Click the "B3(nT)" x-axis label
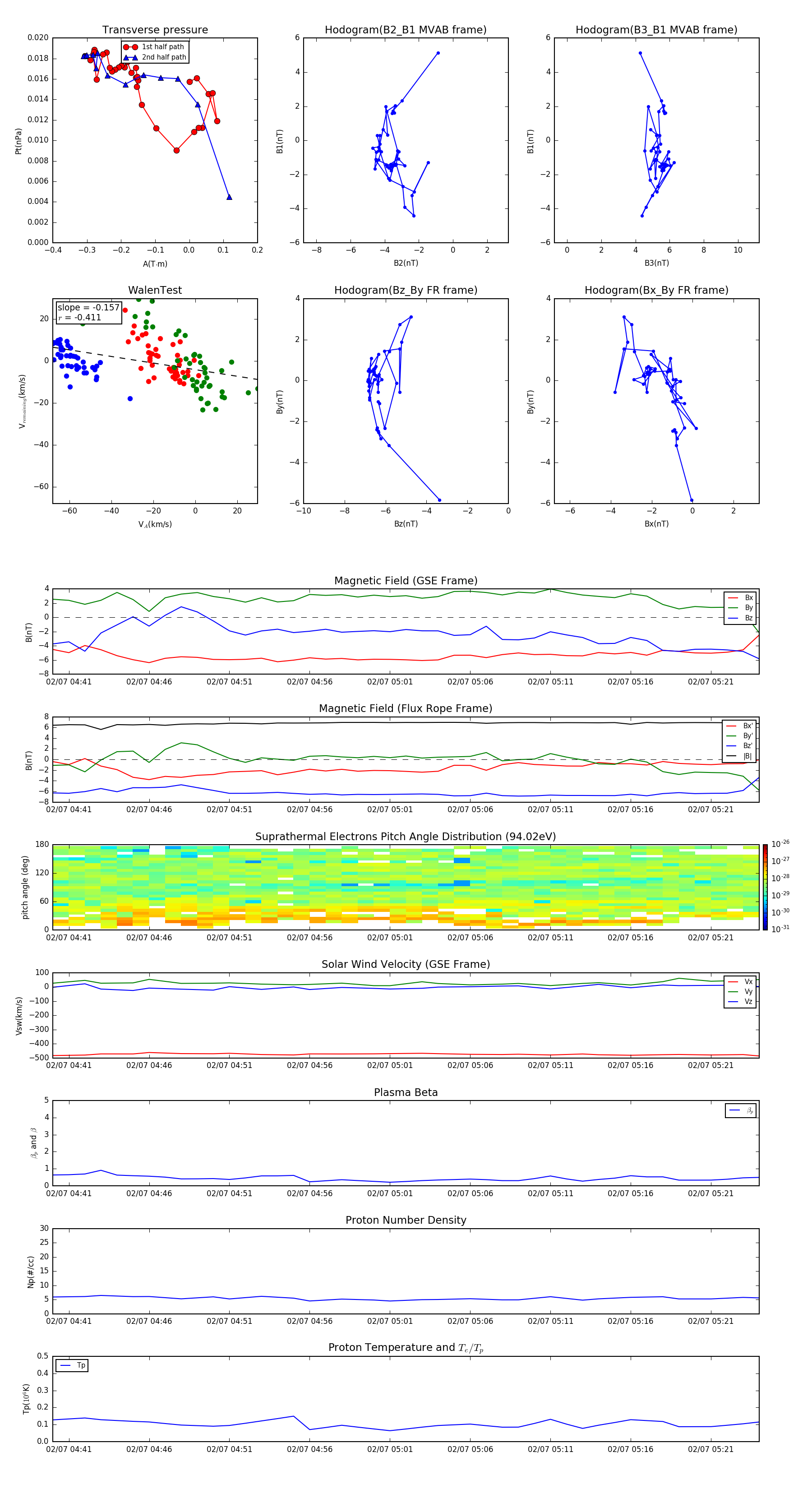 [656, 263]
